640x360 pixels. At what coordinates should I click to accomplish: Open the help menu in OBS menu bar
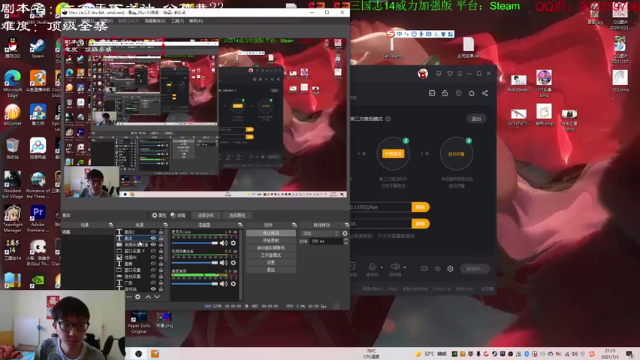[x=196, y=21]
